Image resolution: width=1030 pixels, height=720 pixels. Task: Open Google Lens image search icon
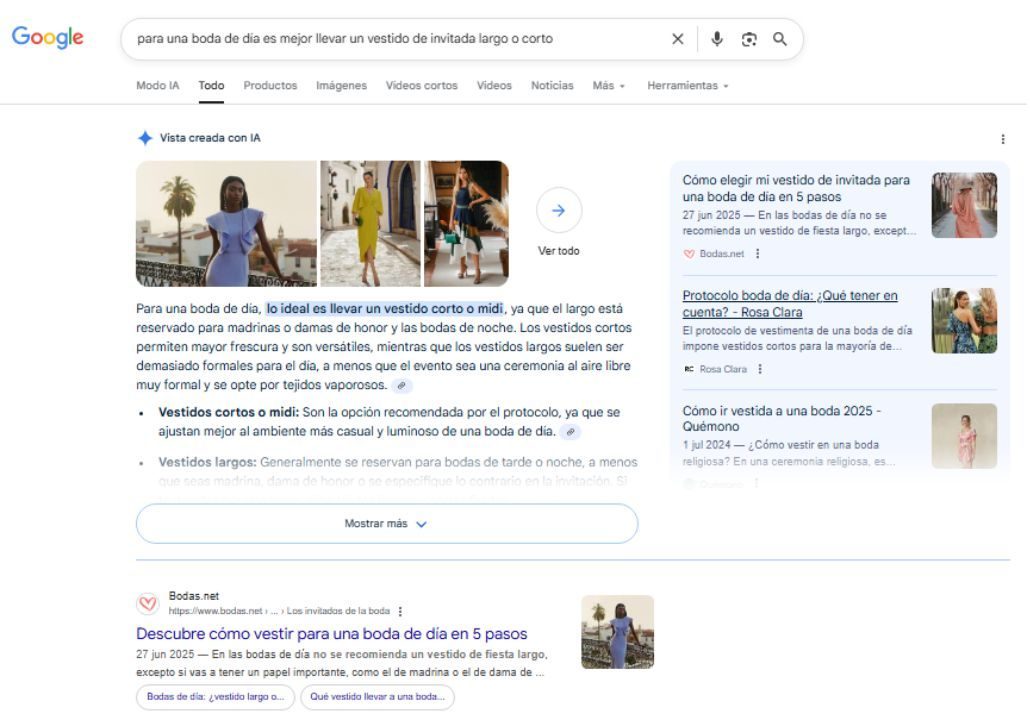click(749, 39)
